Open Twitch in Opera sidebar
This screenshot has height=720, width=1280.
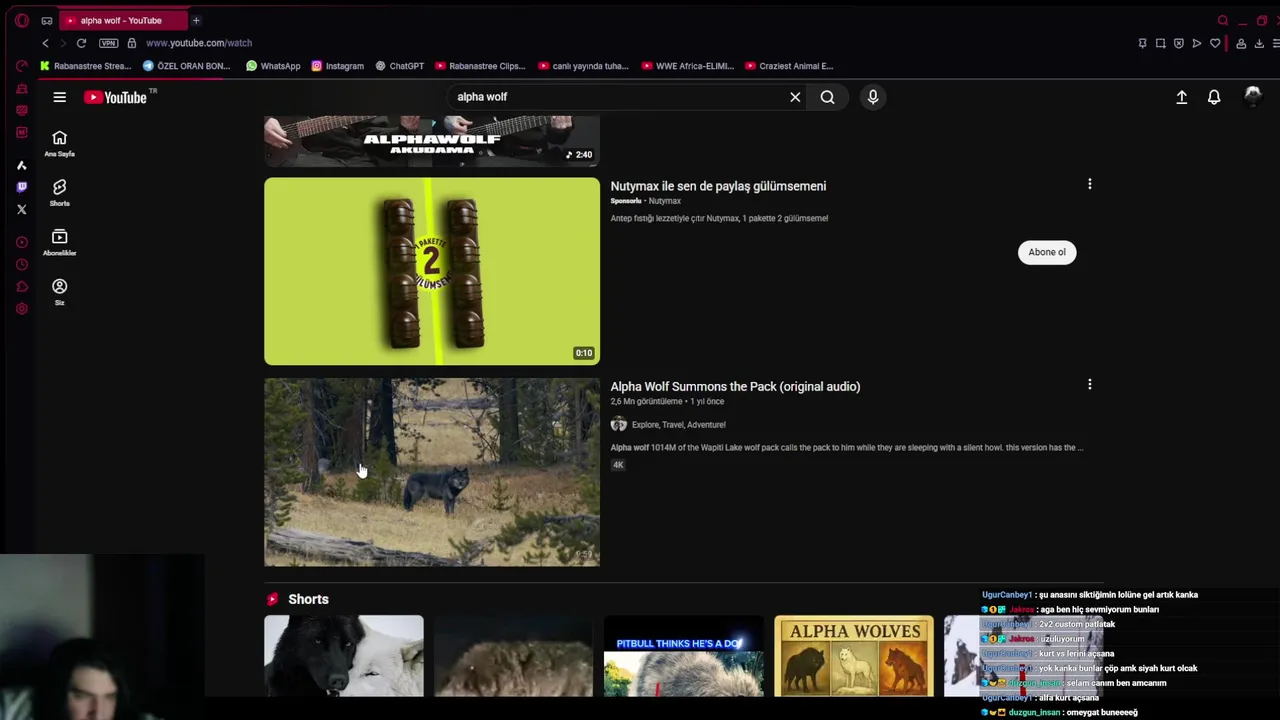coord(22,187)
